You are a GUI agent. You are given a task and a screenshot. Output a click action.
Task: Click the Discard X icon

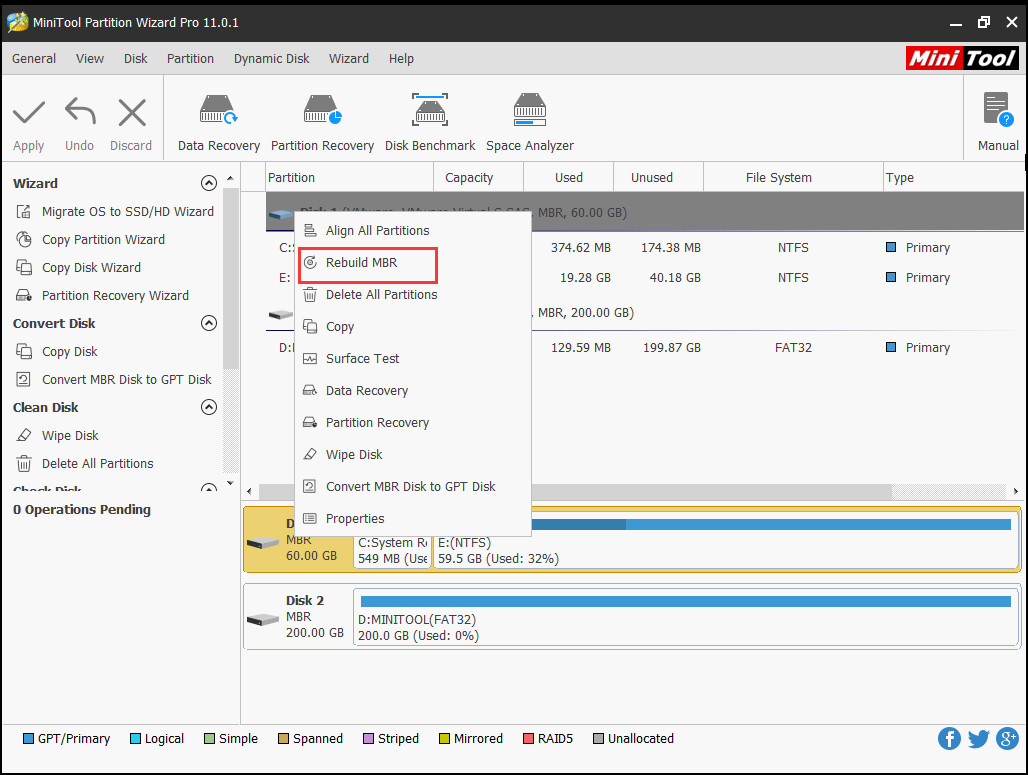point(132,112)
